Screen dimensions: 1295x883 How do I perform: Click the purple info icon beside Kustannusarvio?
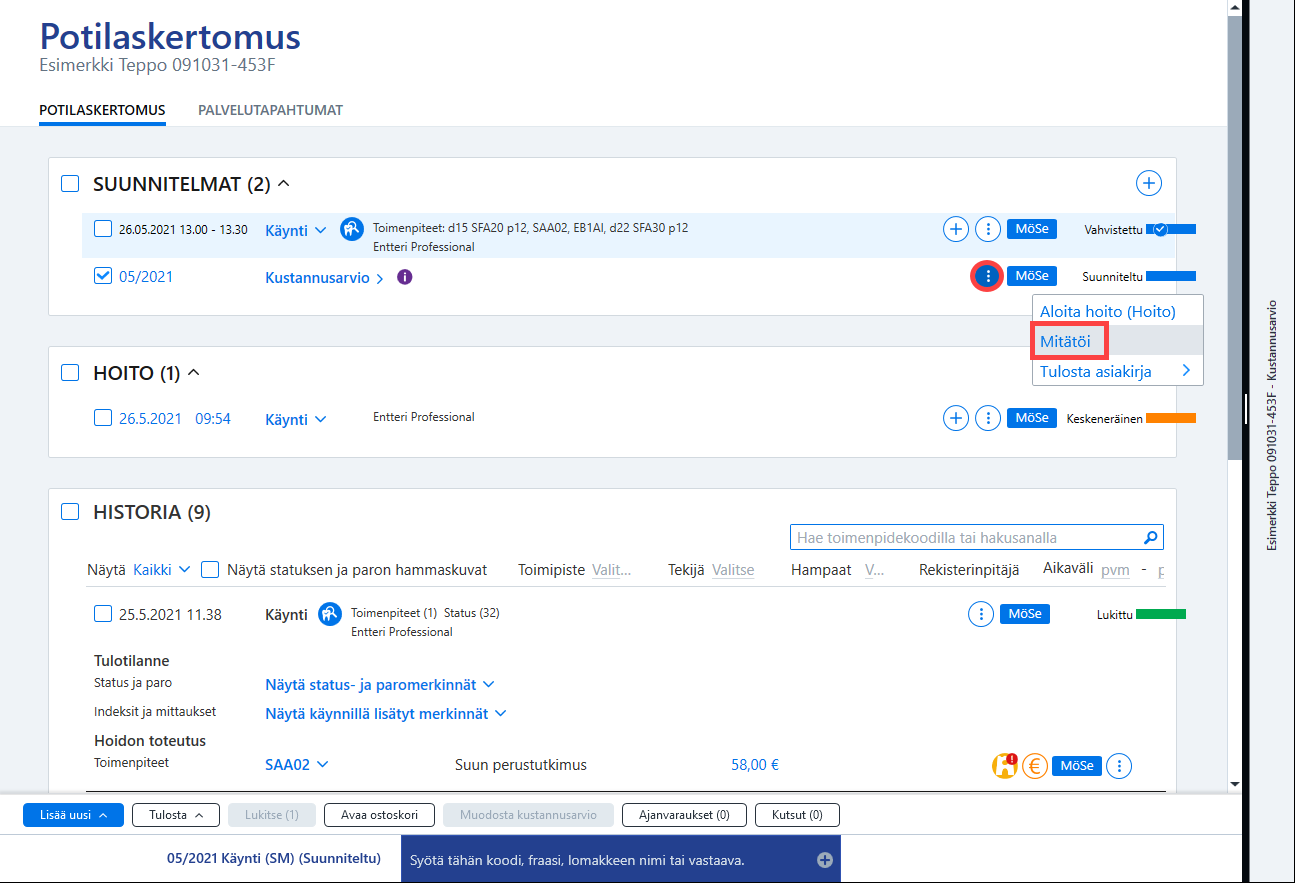[x=405, y=277]
